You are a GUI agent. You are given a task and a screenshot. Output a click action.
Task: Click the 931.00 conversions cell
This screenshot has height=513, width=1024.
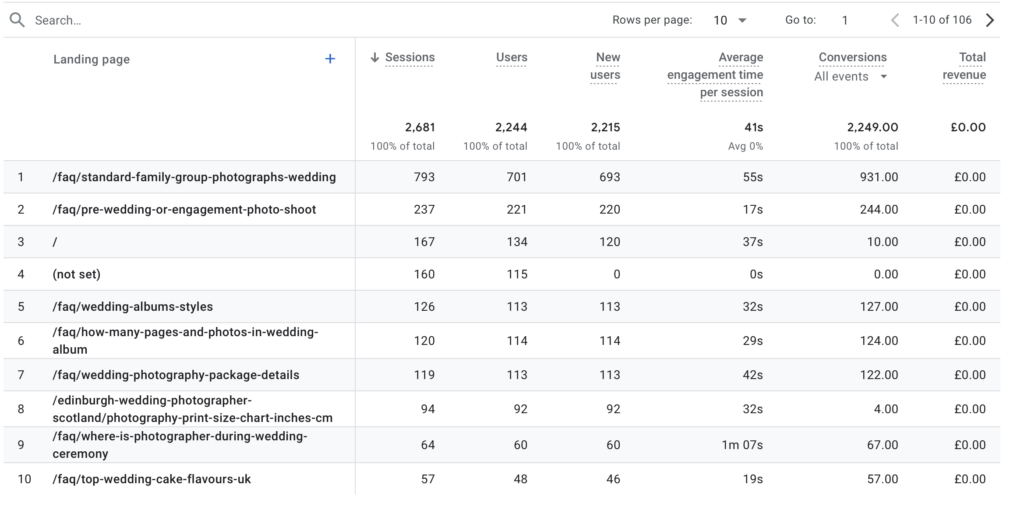point(879,177)
